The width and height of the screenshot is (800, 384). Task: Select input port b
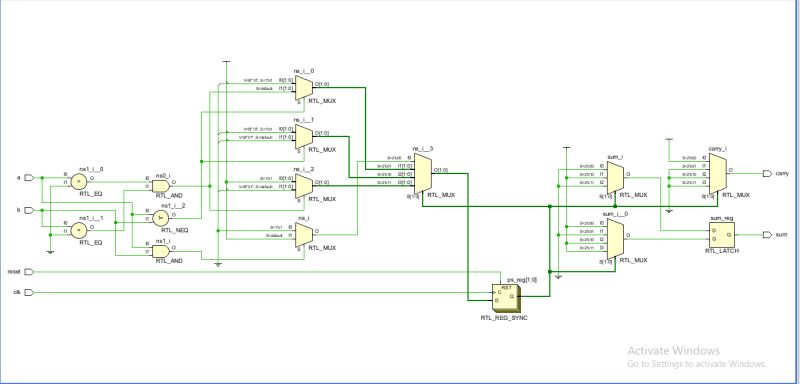(29, 210)
